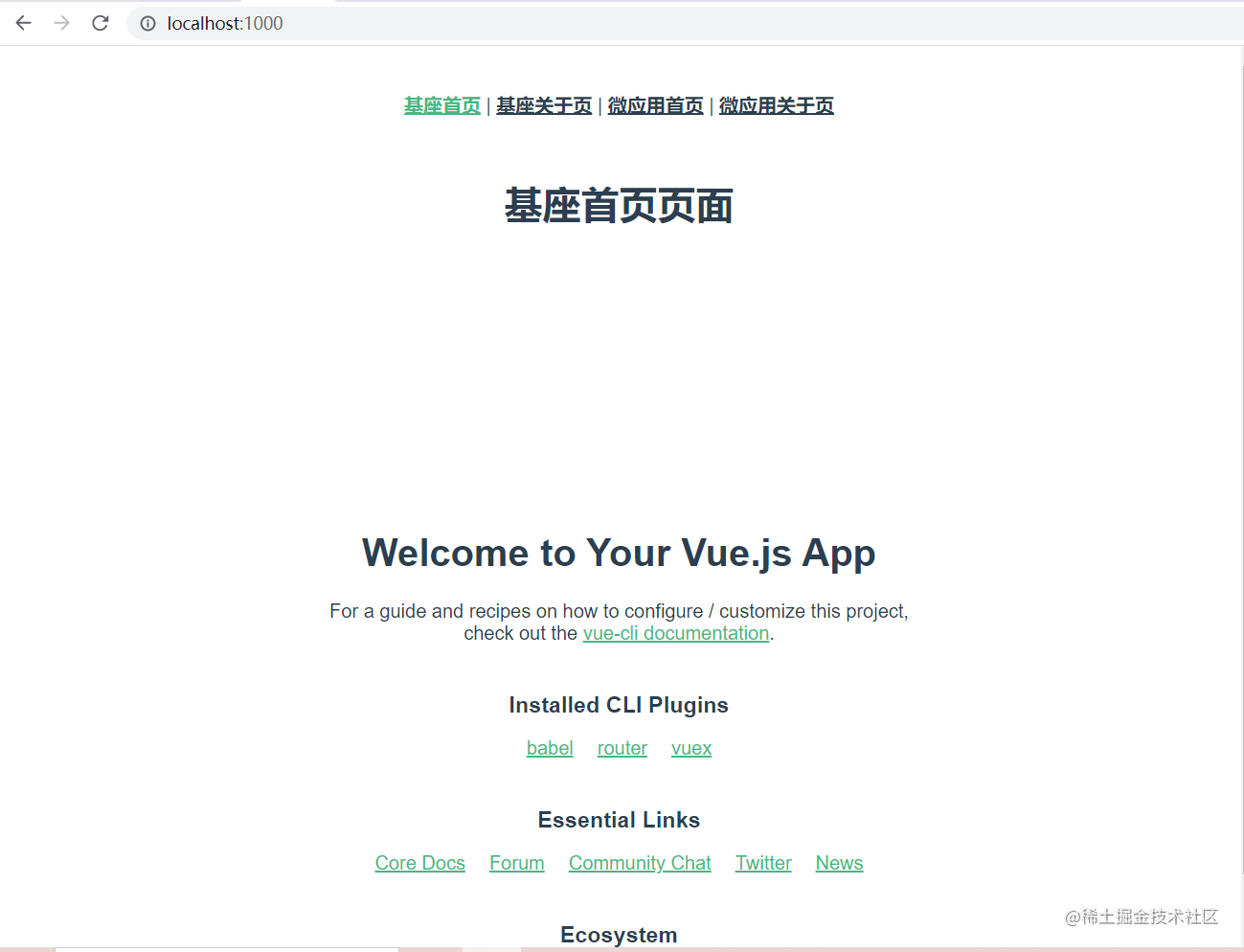Screen dimensions: 1244x952
Task: Click the babel plugin link
Action: 550,748
